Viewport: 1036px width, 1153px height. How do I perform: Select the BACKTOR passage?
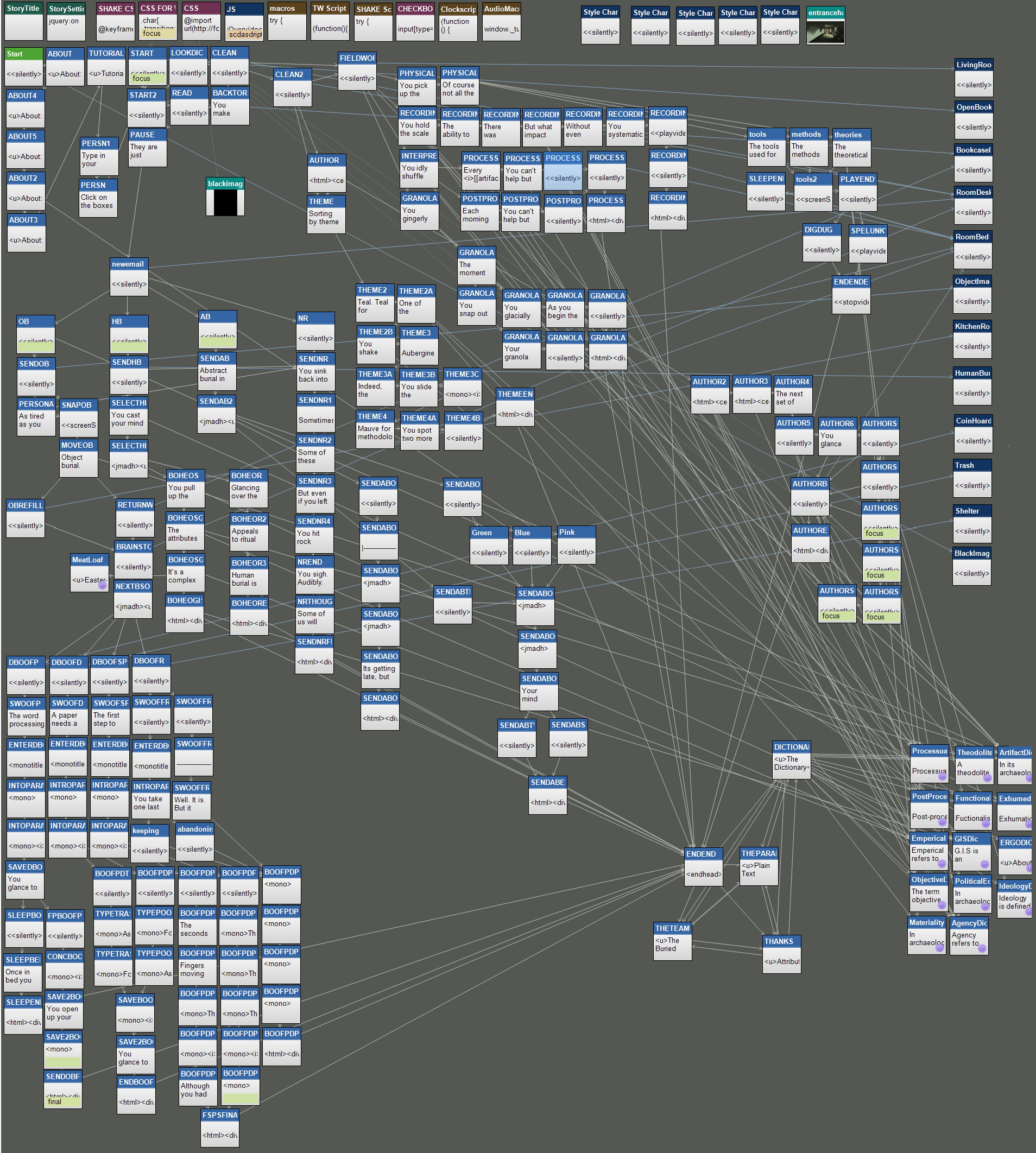pos(230,106)
